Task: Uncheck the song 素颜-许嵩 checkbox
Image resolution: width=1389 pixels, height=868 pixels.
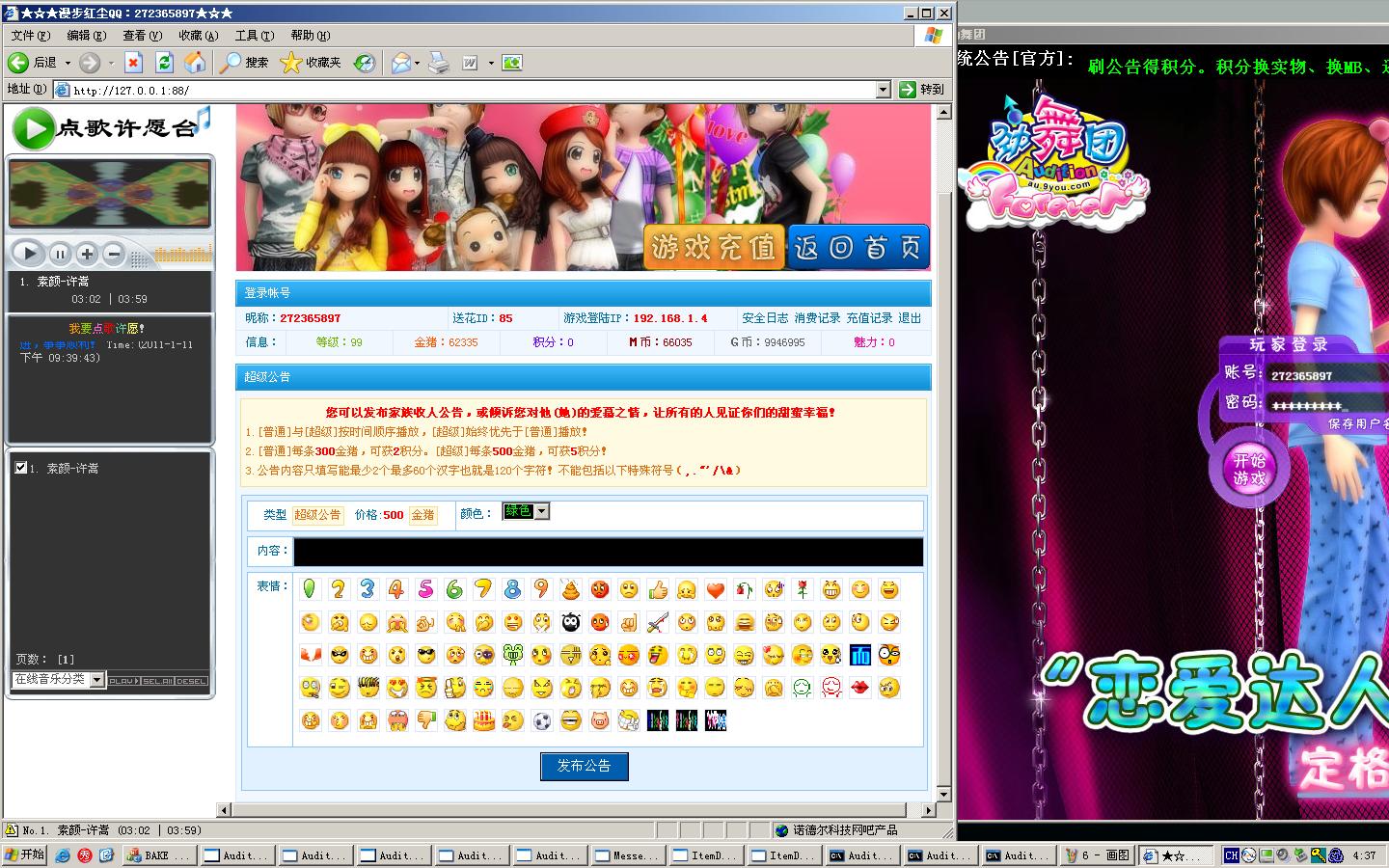Action: 21,468
